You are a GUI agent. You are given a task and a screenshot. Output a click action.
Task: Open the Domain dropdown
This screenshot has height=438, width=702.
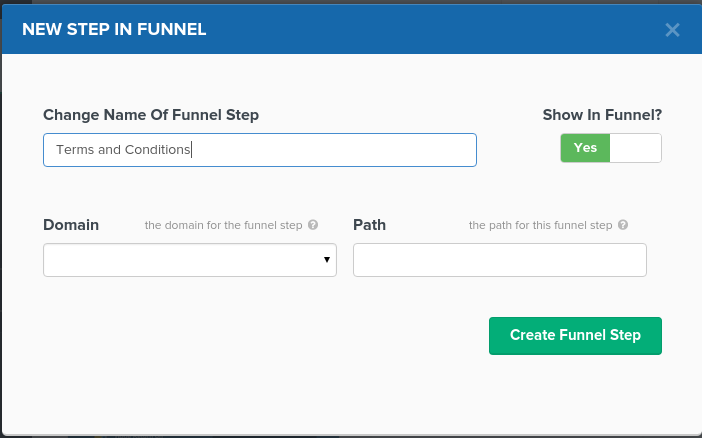coord(189,260)
